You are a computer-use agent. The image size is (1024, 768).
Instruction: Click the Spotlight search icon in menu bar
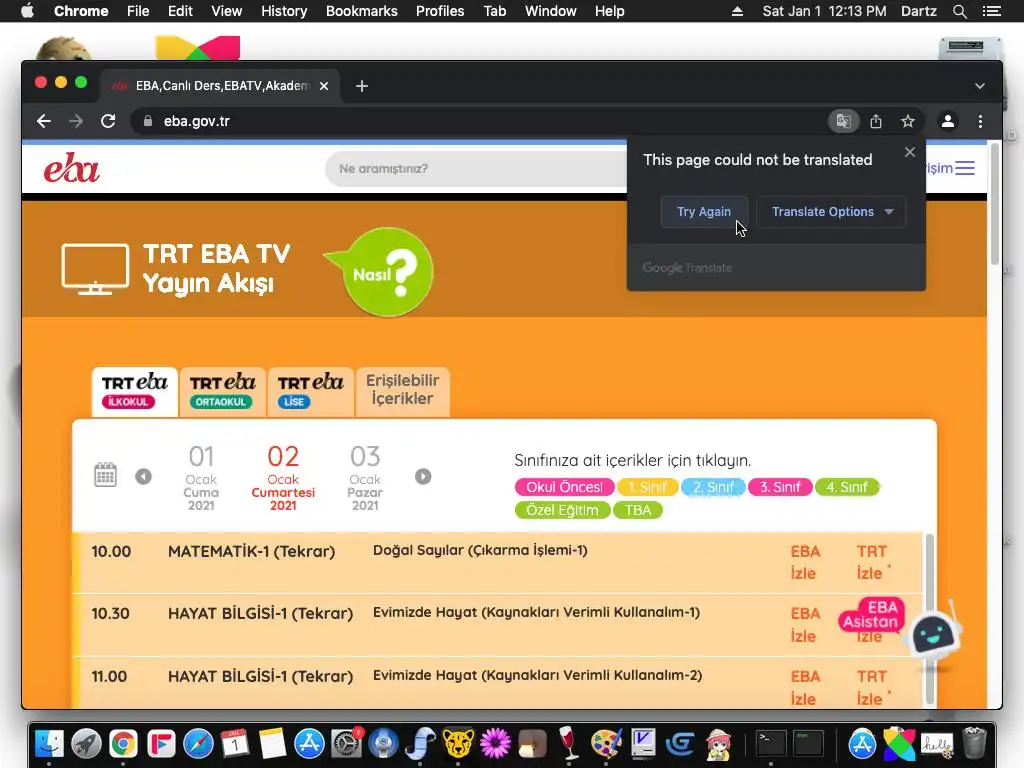click(x=959, y=11)
